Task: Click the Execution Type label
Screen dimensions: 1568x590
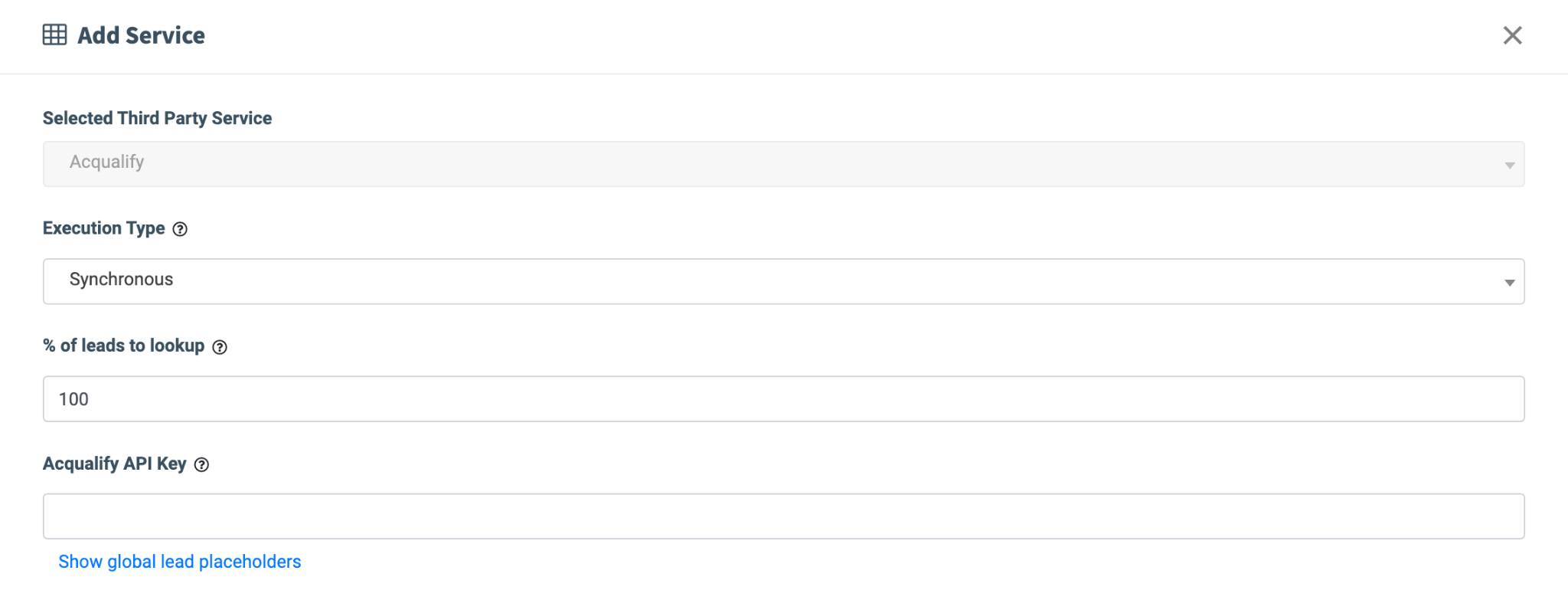Action: coord(103,228)
